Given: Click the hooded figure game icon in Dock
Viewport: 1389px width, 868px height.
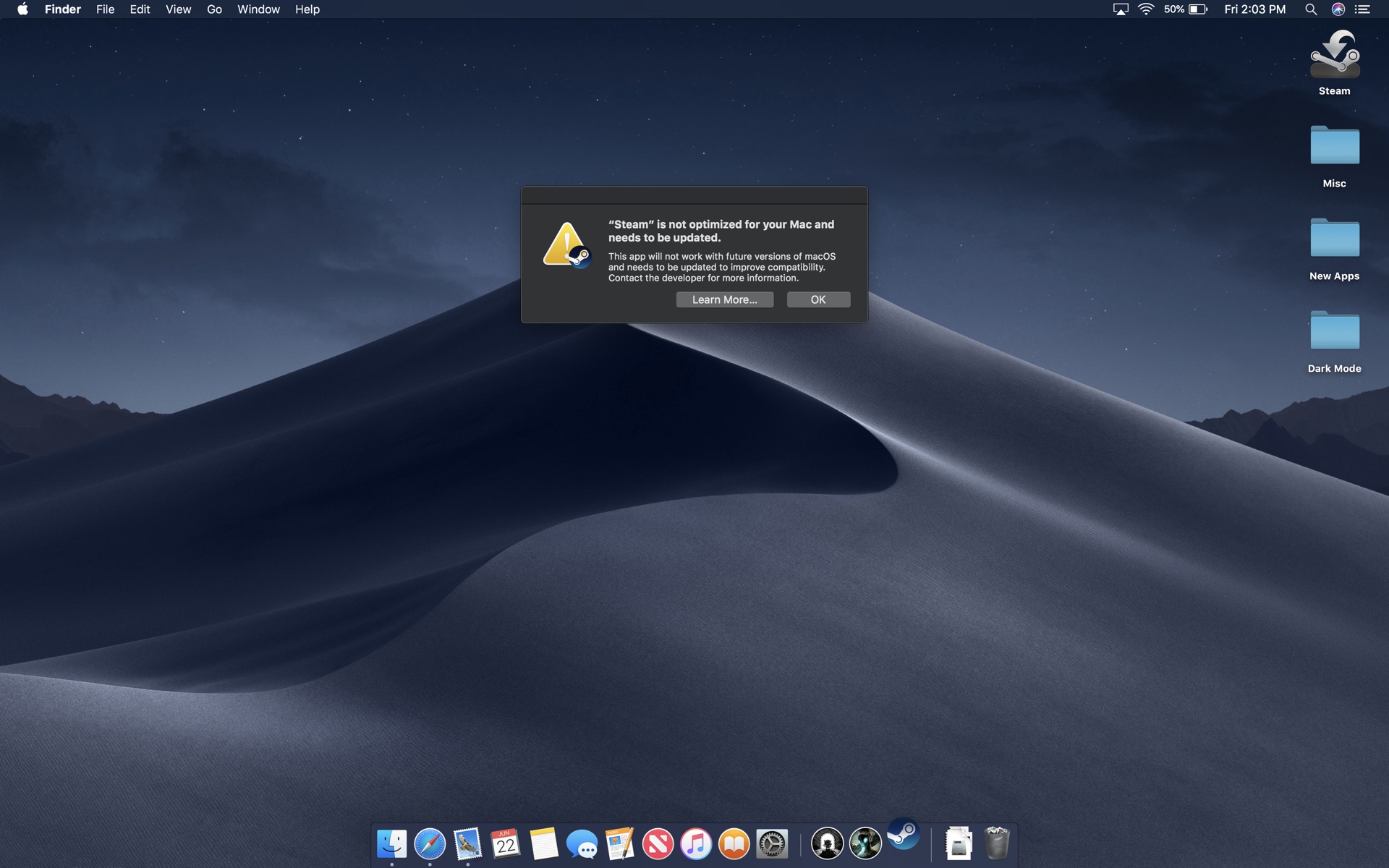Looking at the screenshot, I should point(827,843).
